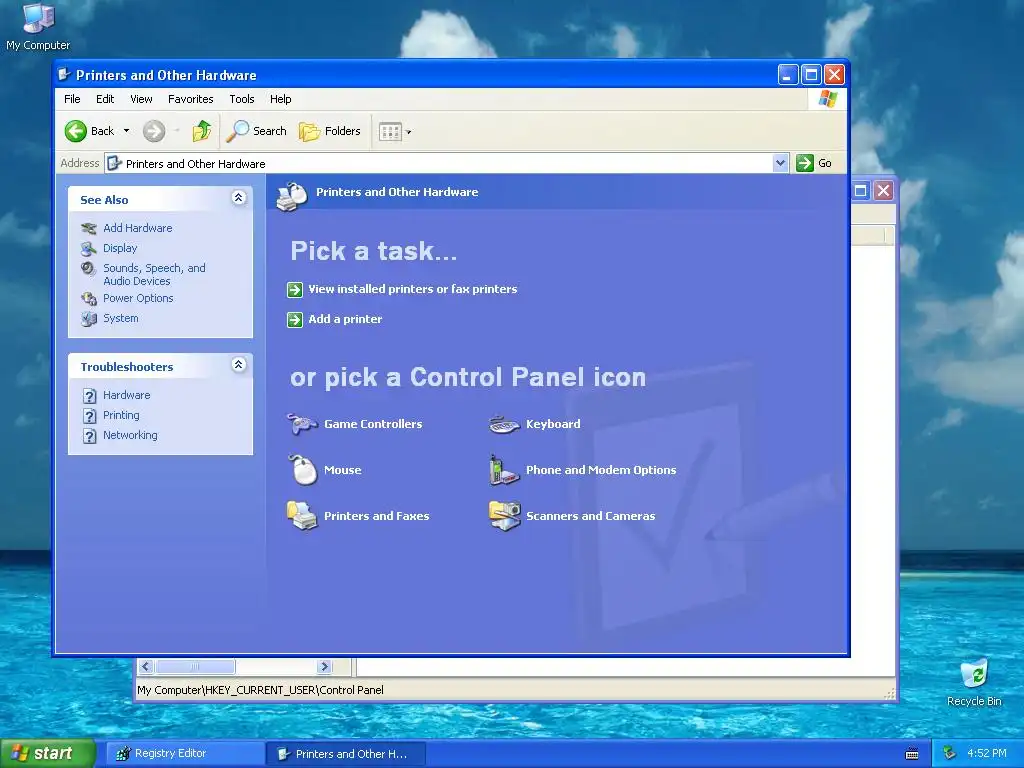Open Phone and Modem Options text link
The width and height of the screenshot is (1024, 768).
coord(601,470)
